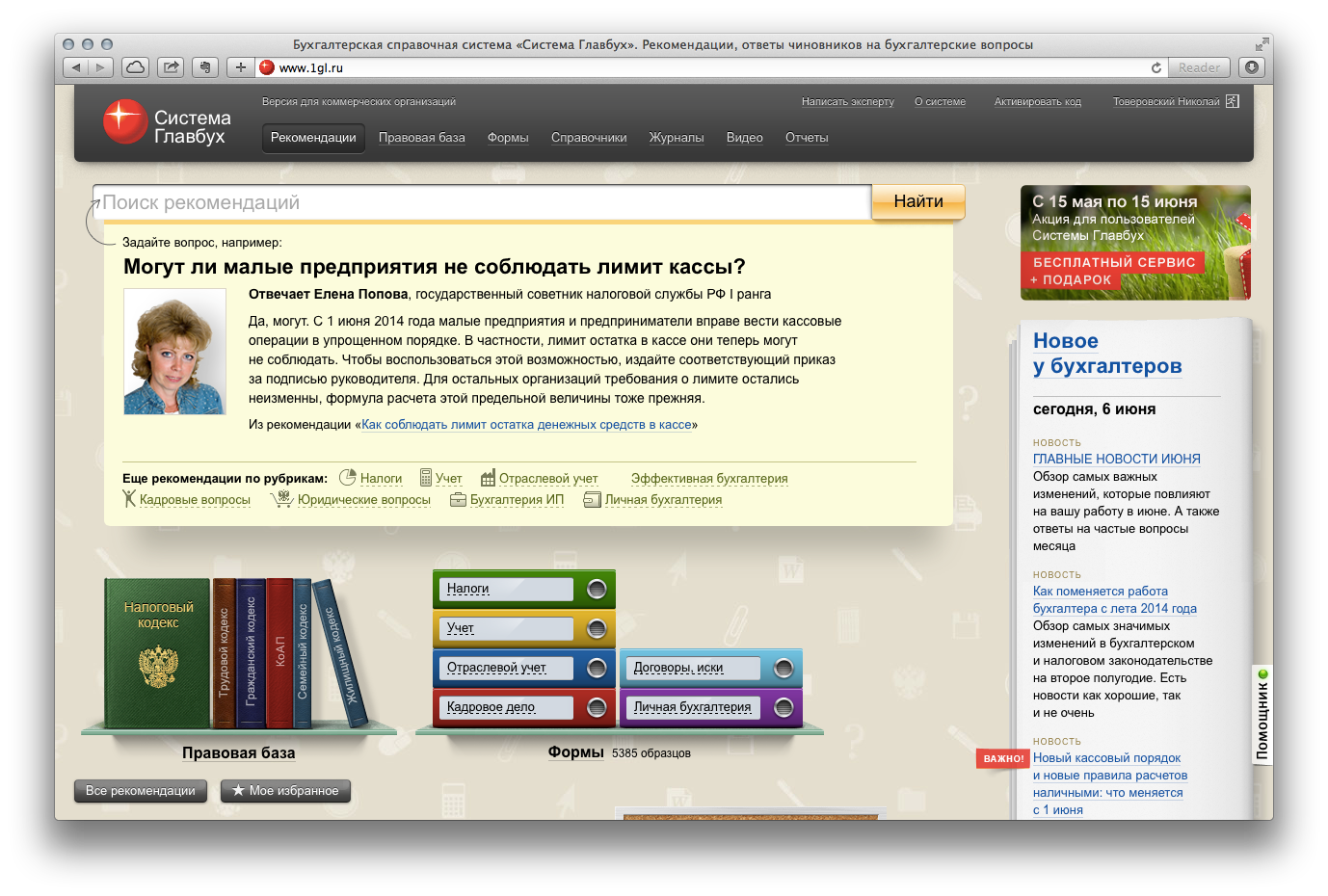The image size is (1328, 896).
Task: Open iCloud tabs in the browser toolbar
Action: (x=136, y=67)
